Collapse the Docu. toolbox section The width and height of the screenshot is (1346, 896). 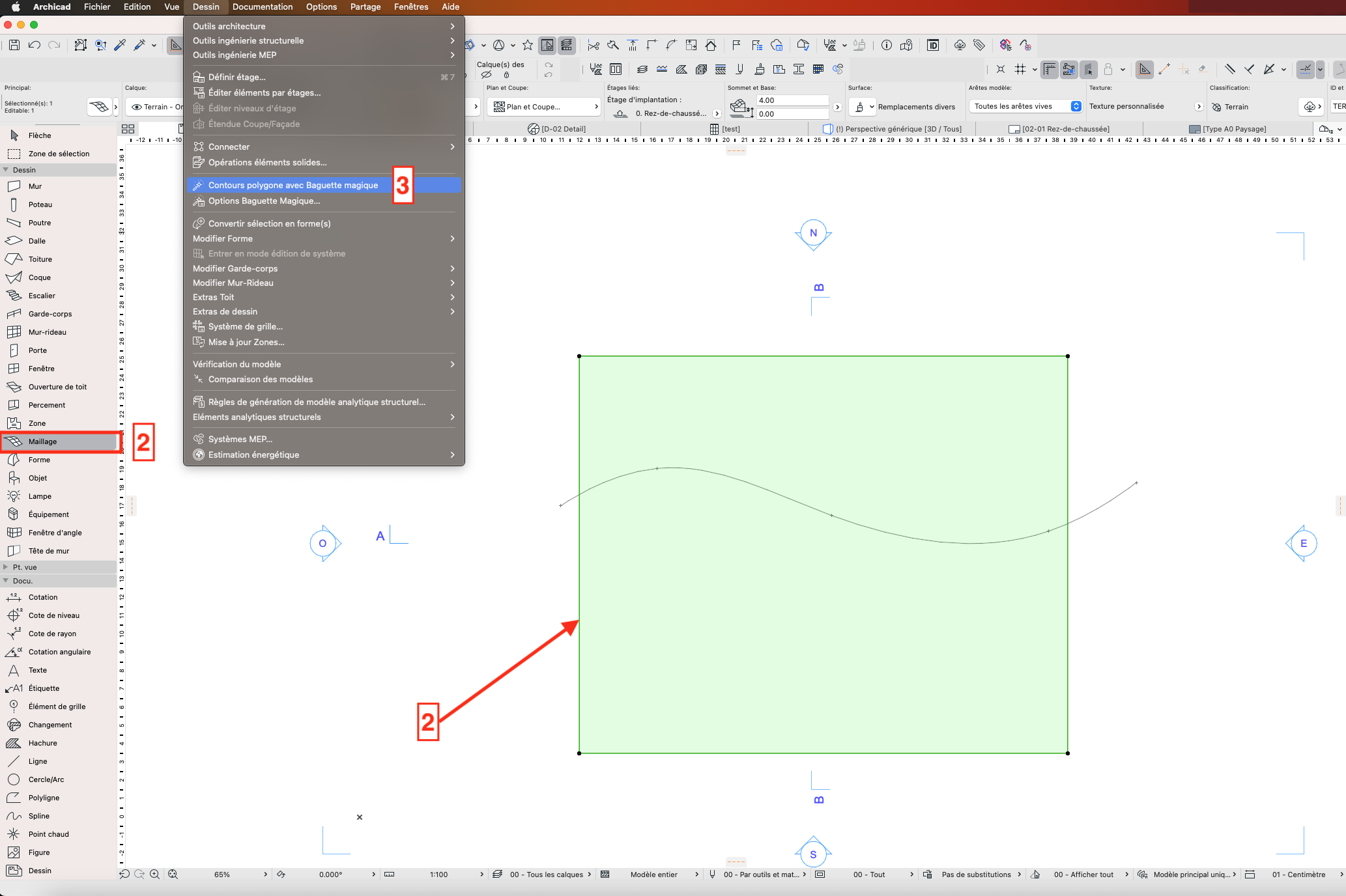click(6, 581)
